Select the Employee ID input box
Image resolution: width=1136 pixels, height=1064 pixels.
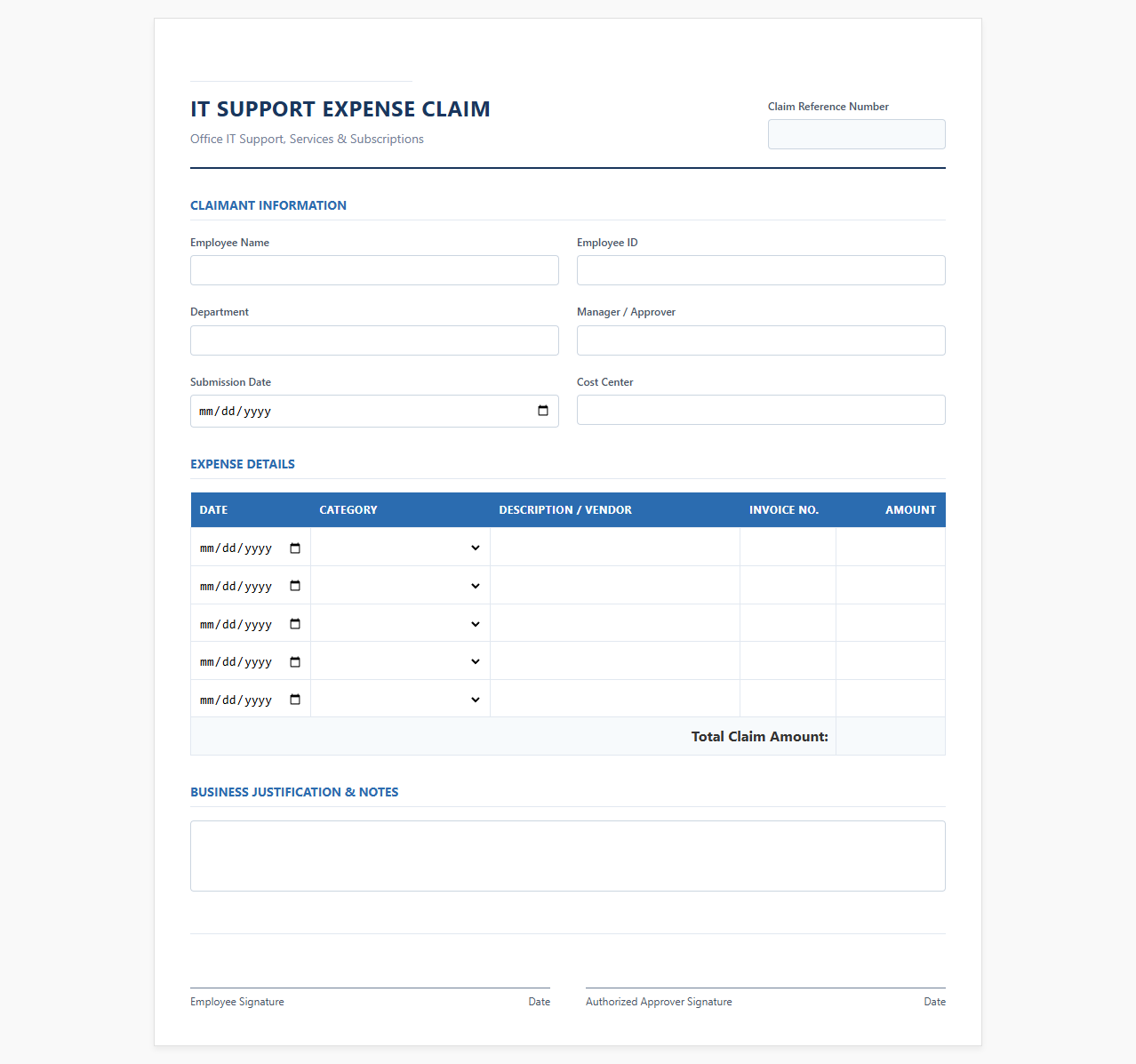(x=761, y=270)
